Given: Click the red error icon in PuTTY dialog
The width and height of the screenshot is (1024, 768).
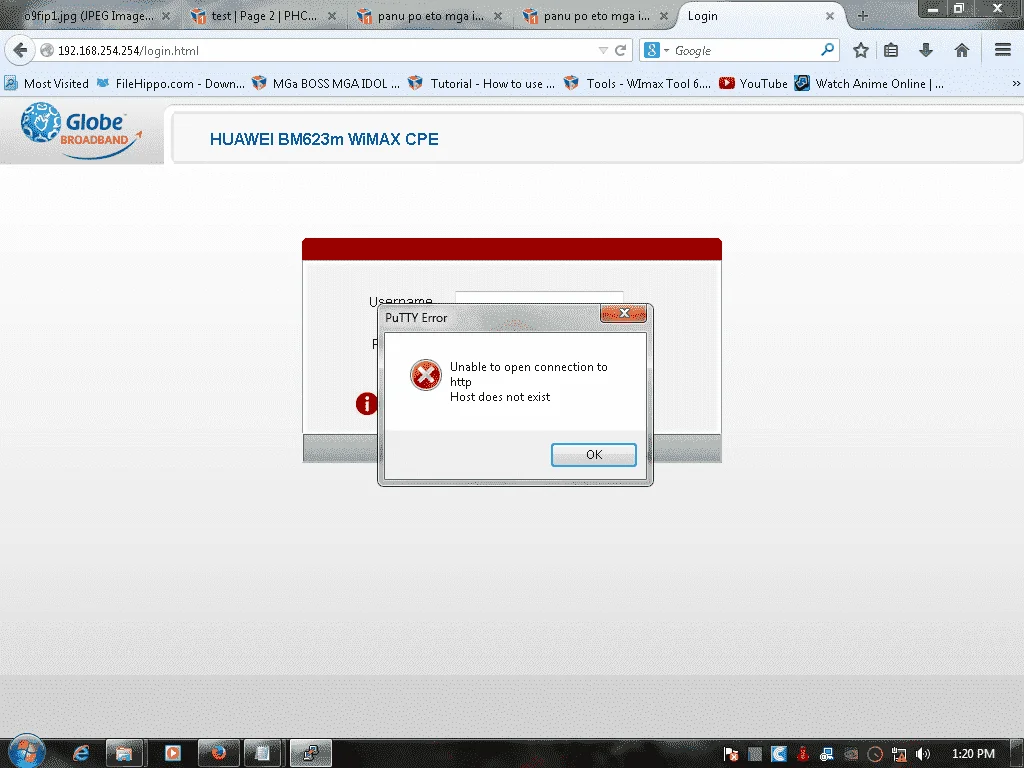Looking at the screenshot, I should (426, 375).
